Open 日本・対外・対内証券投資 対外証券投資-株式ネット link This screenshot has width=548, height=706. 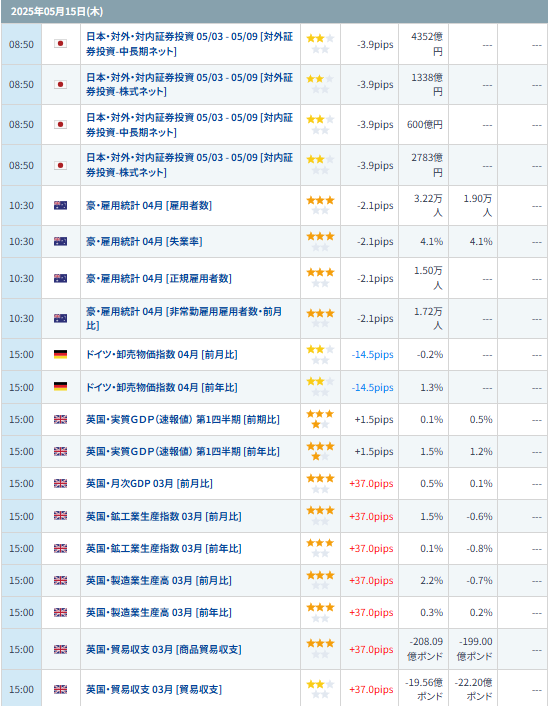tap(190, 84)
